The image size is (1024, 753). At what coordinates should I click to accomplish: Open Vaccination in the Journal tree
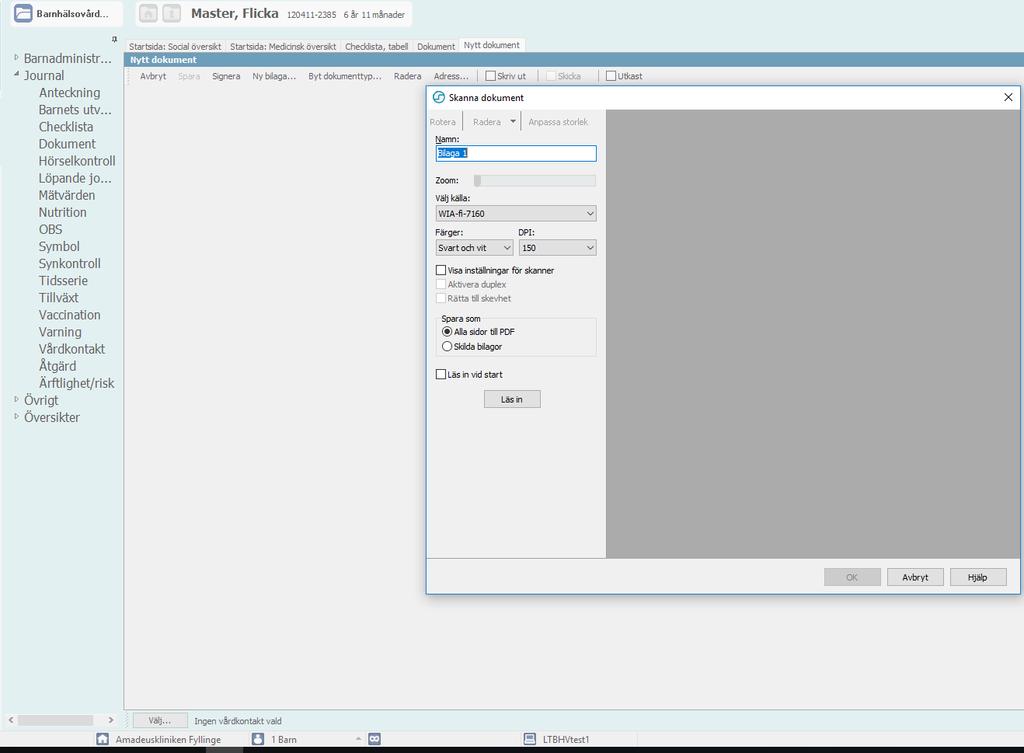coord(69,315)
